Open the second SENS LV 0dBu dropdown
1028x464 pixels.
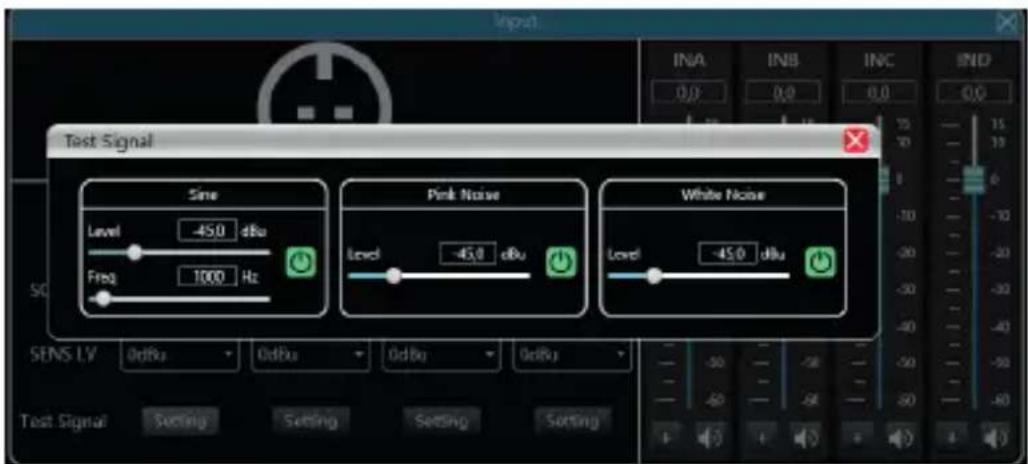click(x=310, y=355)
